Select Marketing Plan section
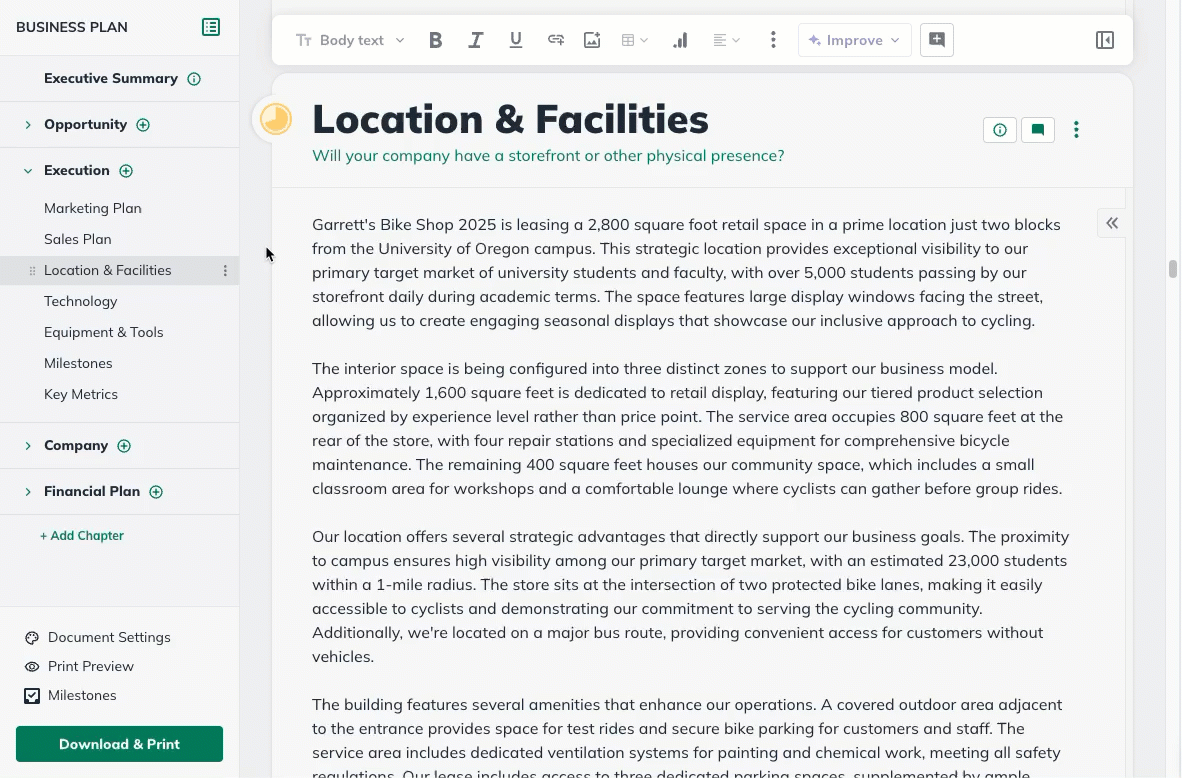This screenshot has width=1182, height=778. point(93,208)
